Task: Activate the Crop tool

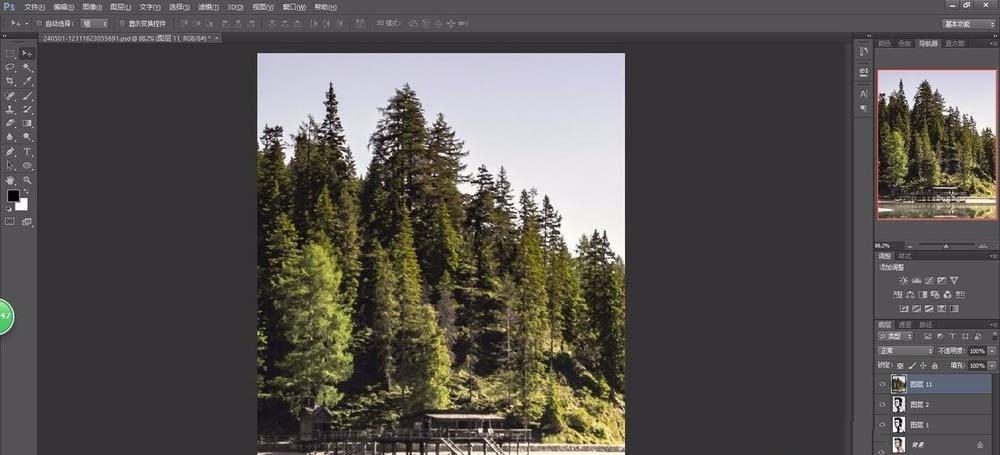Action: click(x=10, y=81)
